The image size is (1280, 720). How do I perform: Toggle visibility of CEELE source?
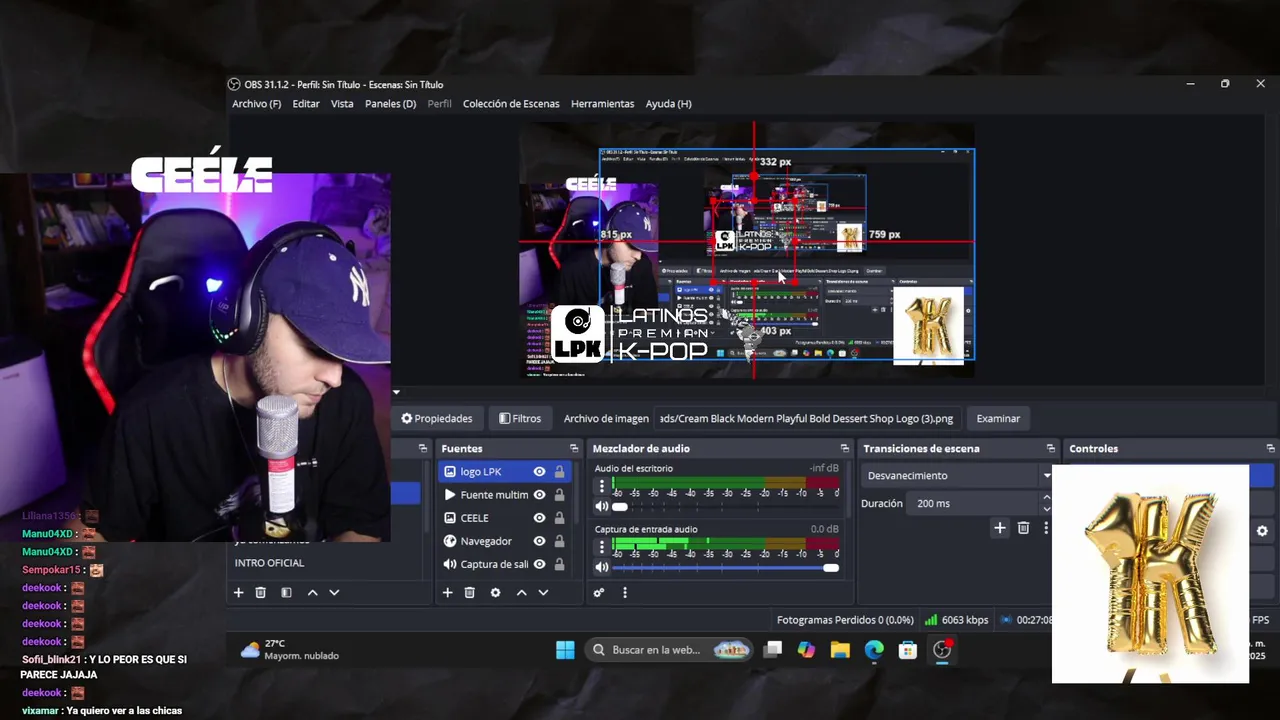click(x=539, y=518)
